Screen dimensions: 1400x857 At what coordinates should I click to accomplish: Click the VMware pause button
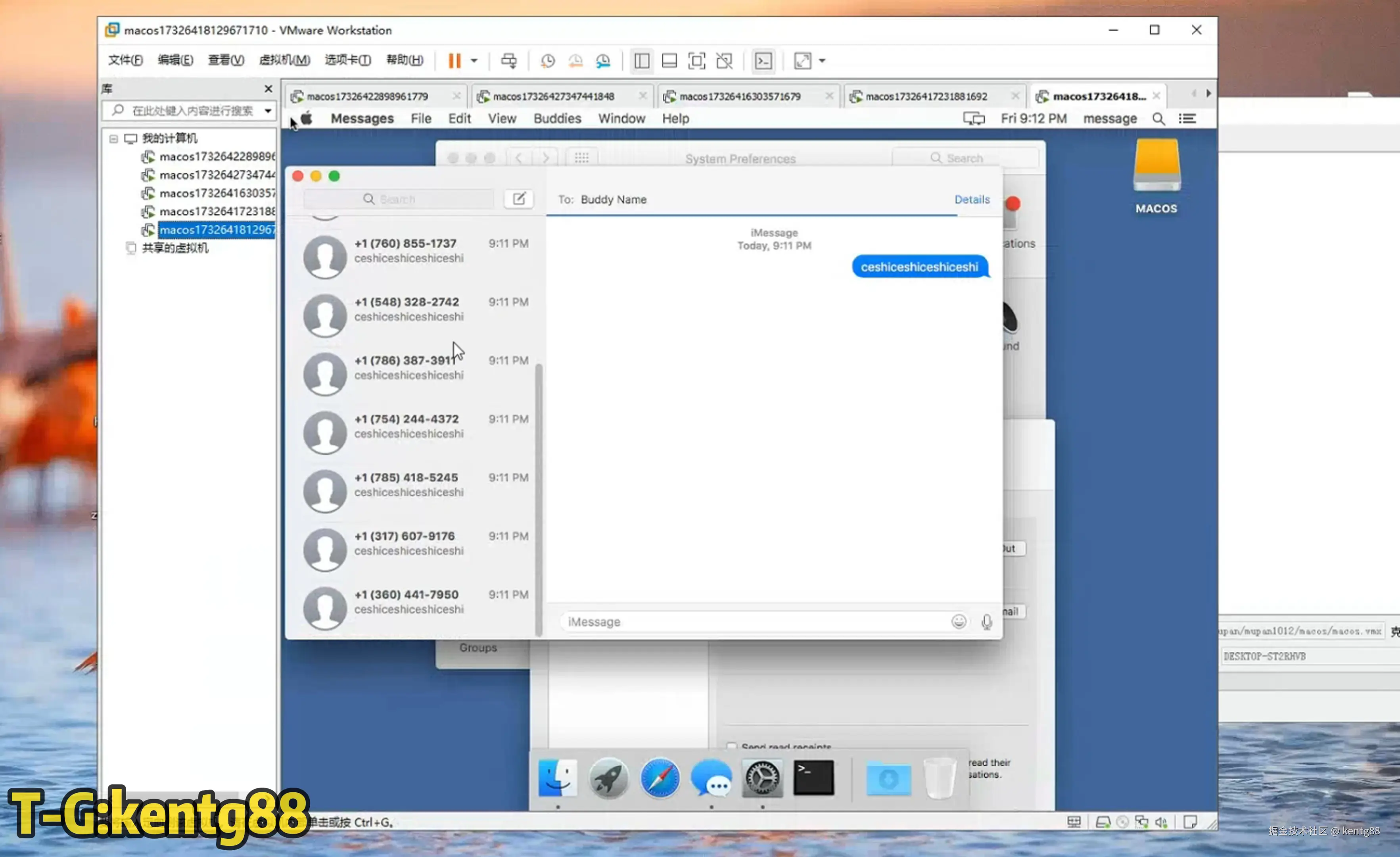click(x=454, y=61)
